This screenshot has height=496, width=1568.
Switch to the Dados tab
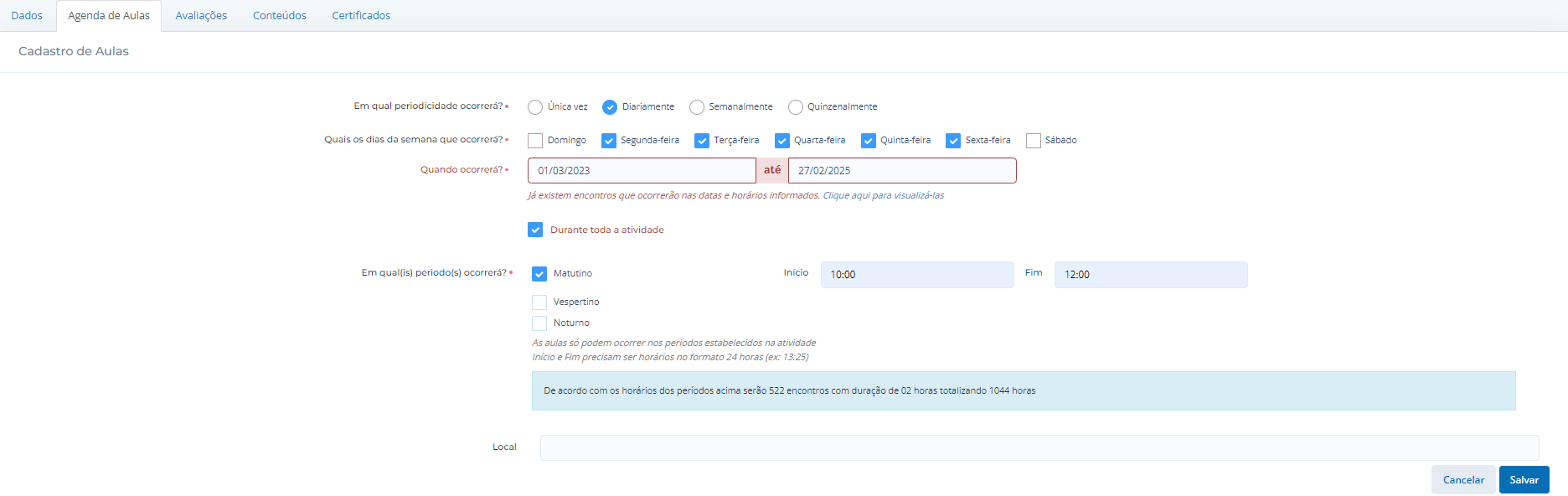pyautogui.click(x=27, y=16)
